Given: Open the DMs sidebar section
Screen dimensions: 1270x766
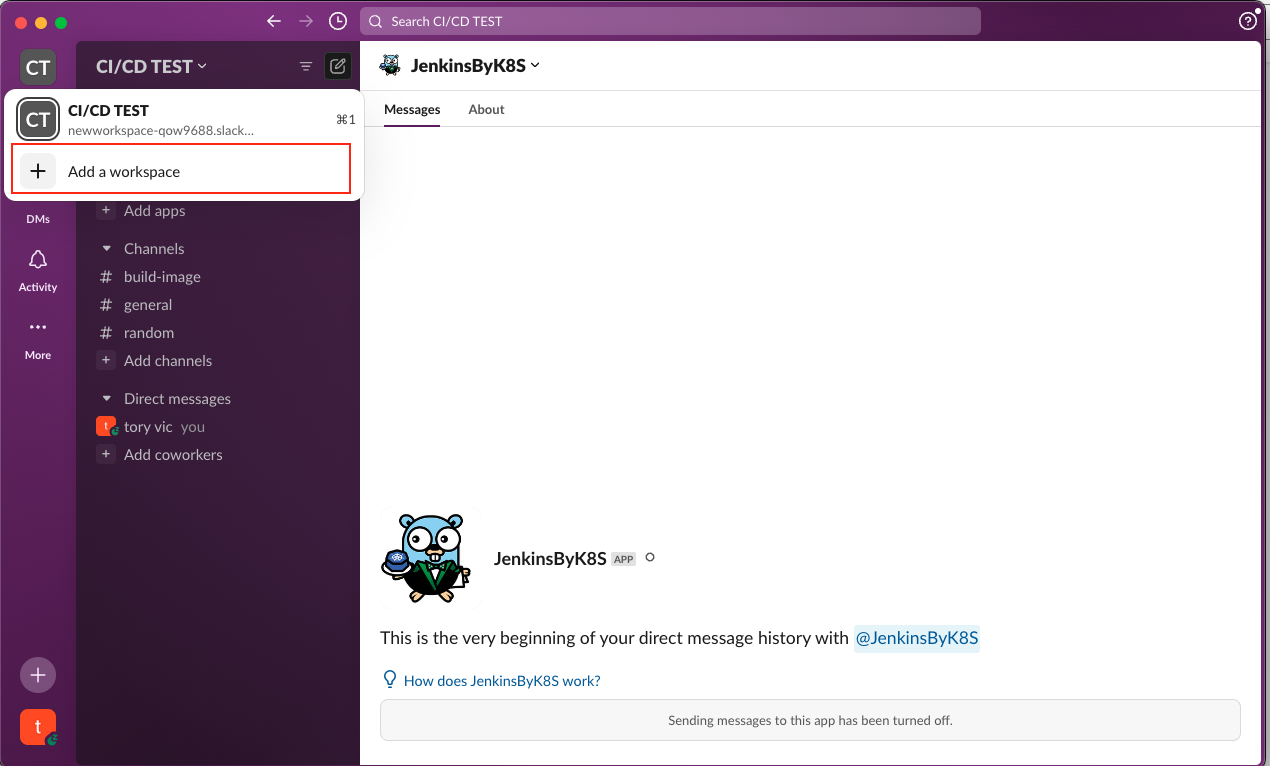Looking at the screenshot, I should [x=38, y=218].
